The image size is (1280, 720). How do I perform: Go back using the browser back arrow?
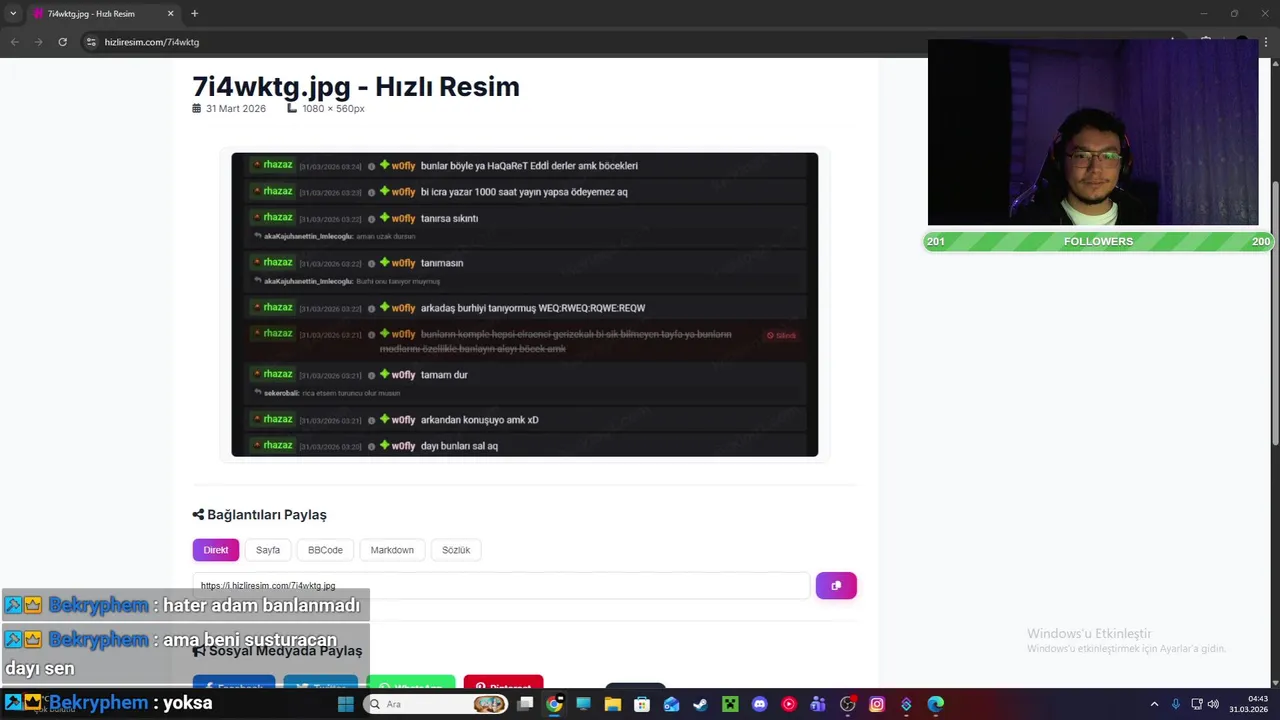(x=14, y=42)
